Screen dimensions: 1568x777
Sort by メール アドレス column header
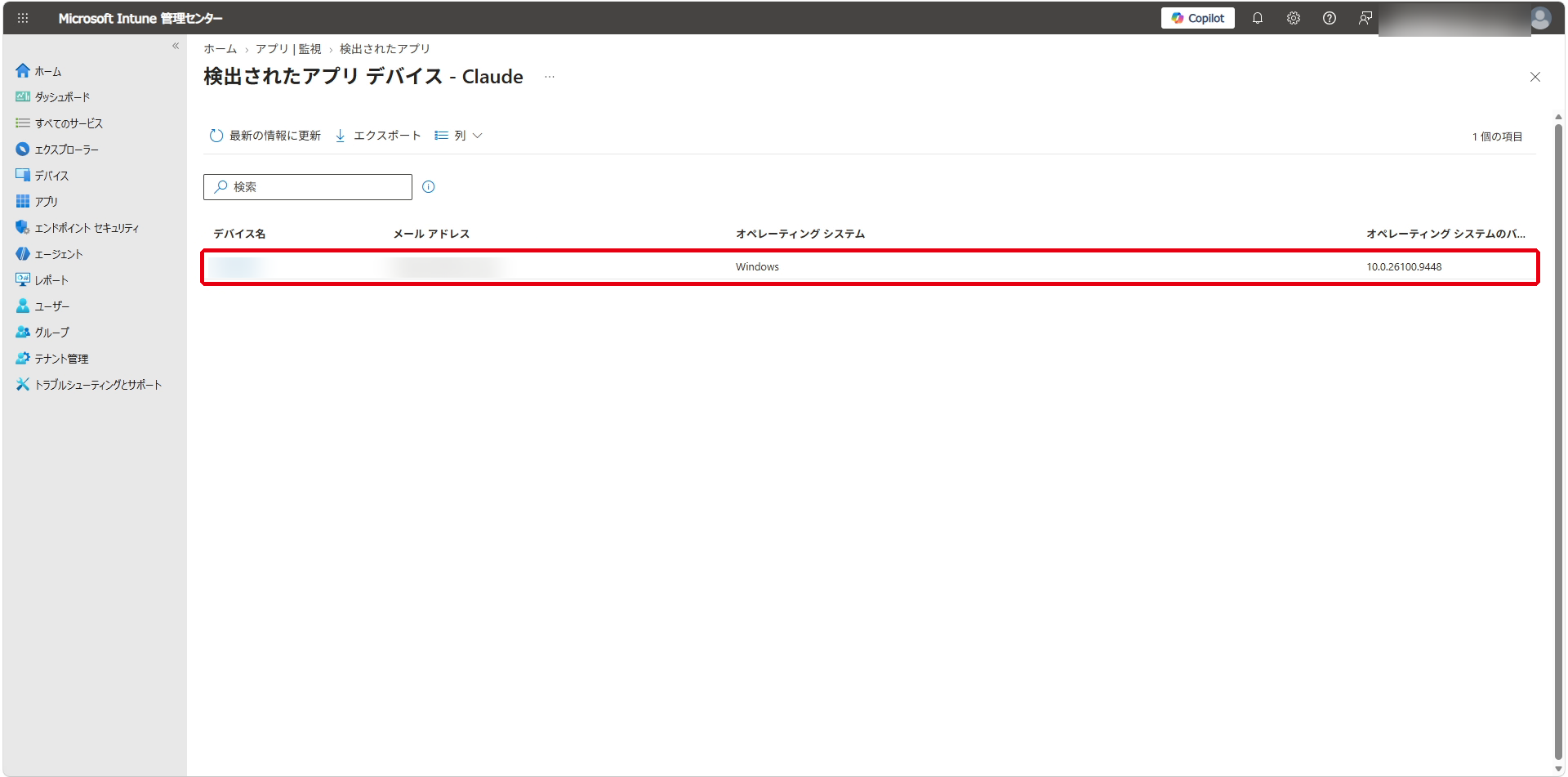click(x=431, y=234)
